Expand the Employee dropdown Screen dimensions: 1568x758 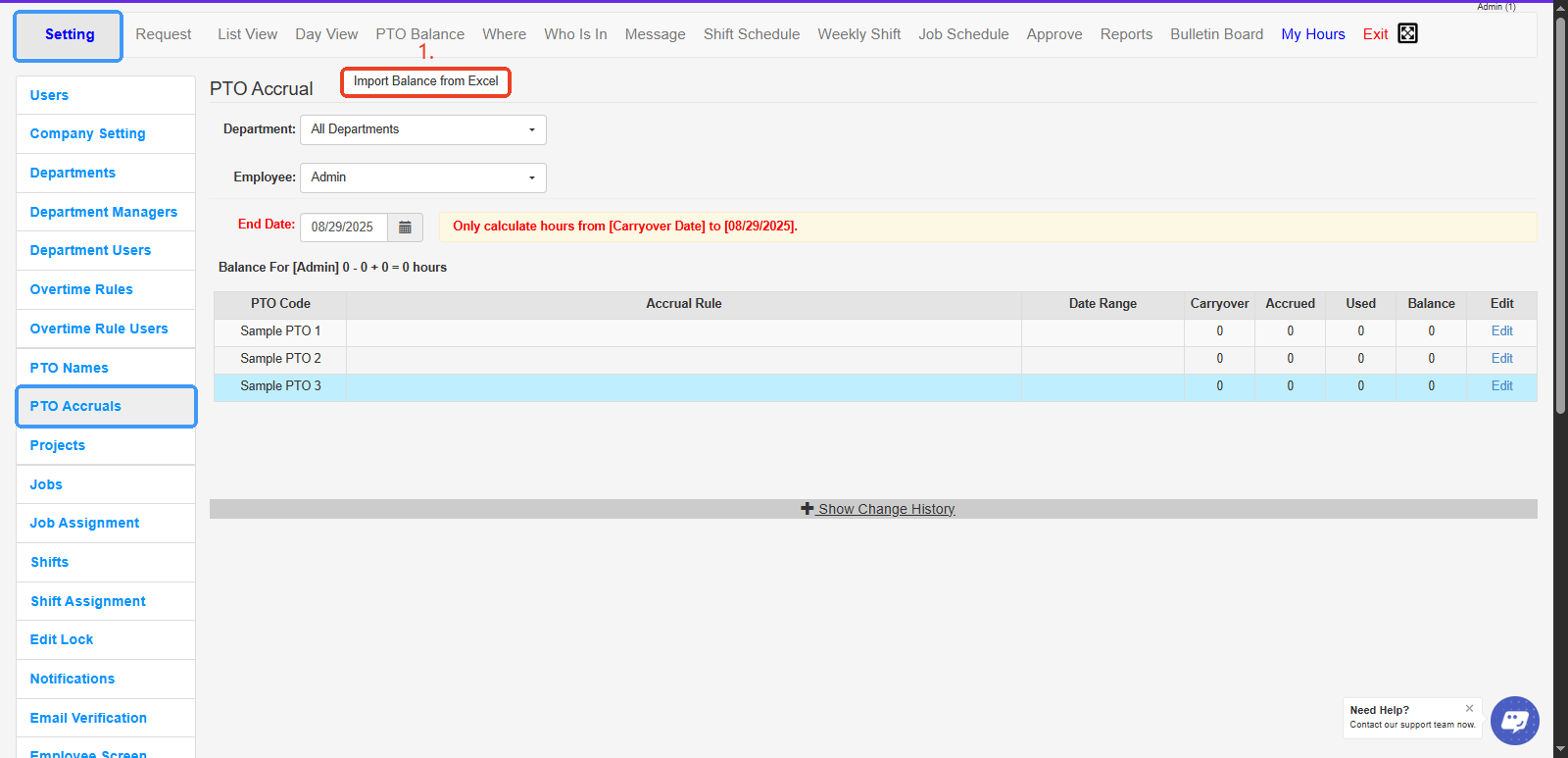click(422, 177)
